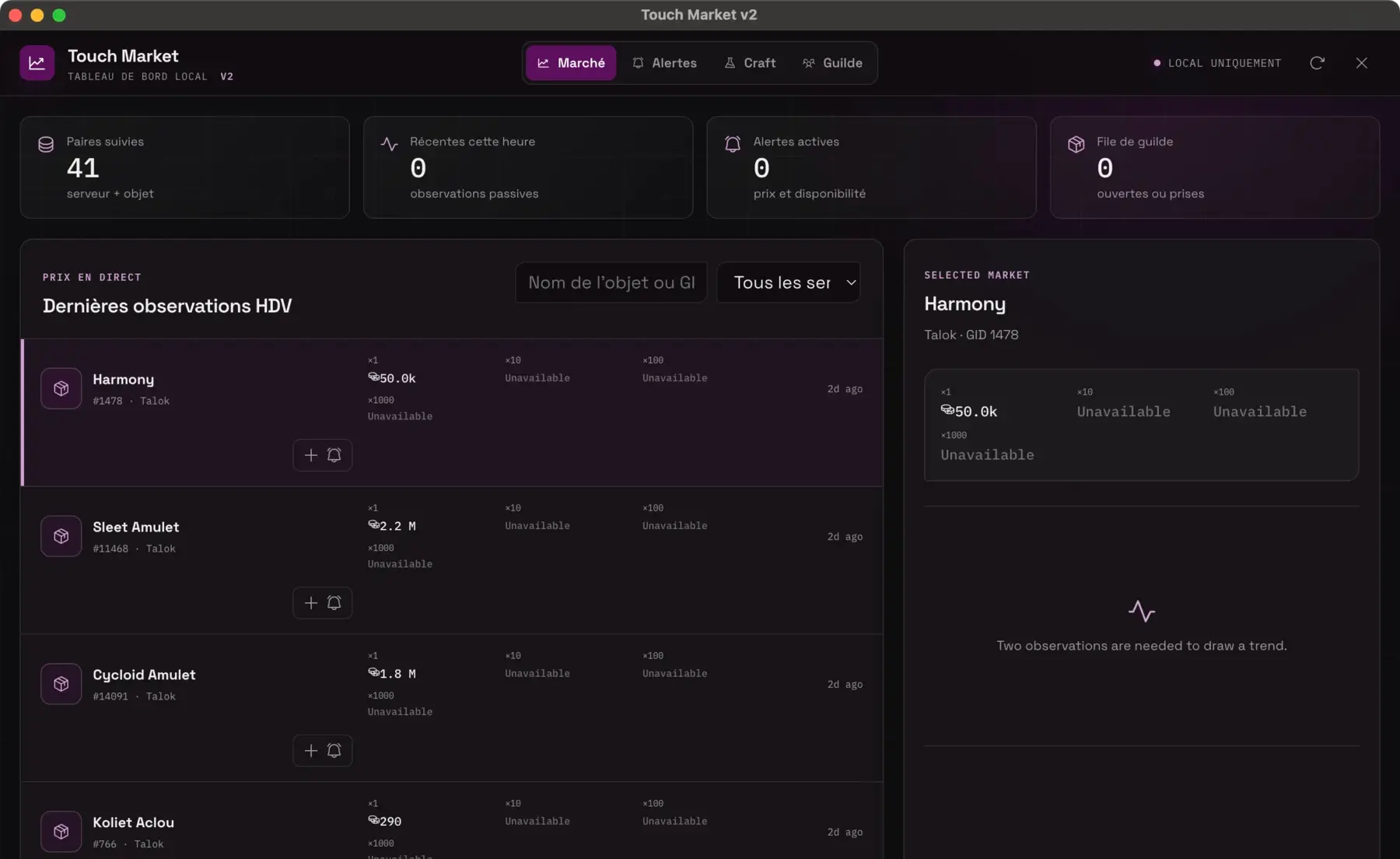Screen dimensions: 1400x859
Task: Click bell alert icon on Cycloid Amulet row
Action: pyautogui.click(x=334, y=751)
